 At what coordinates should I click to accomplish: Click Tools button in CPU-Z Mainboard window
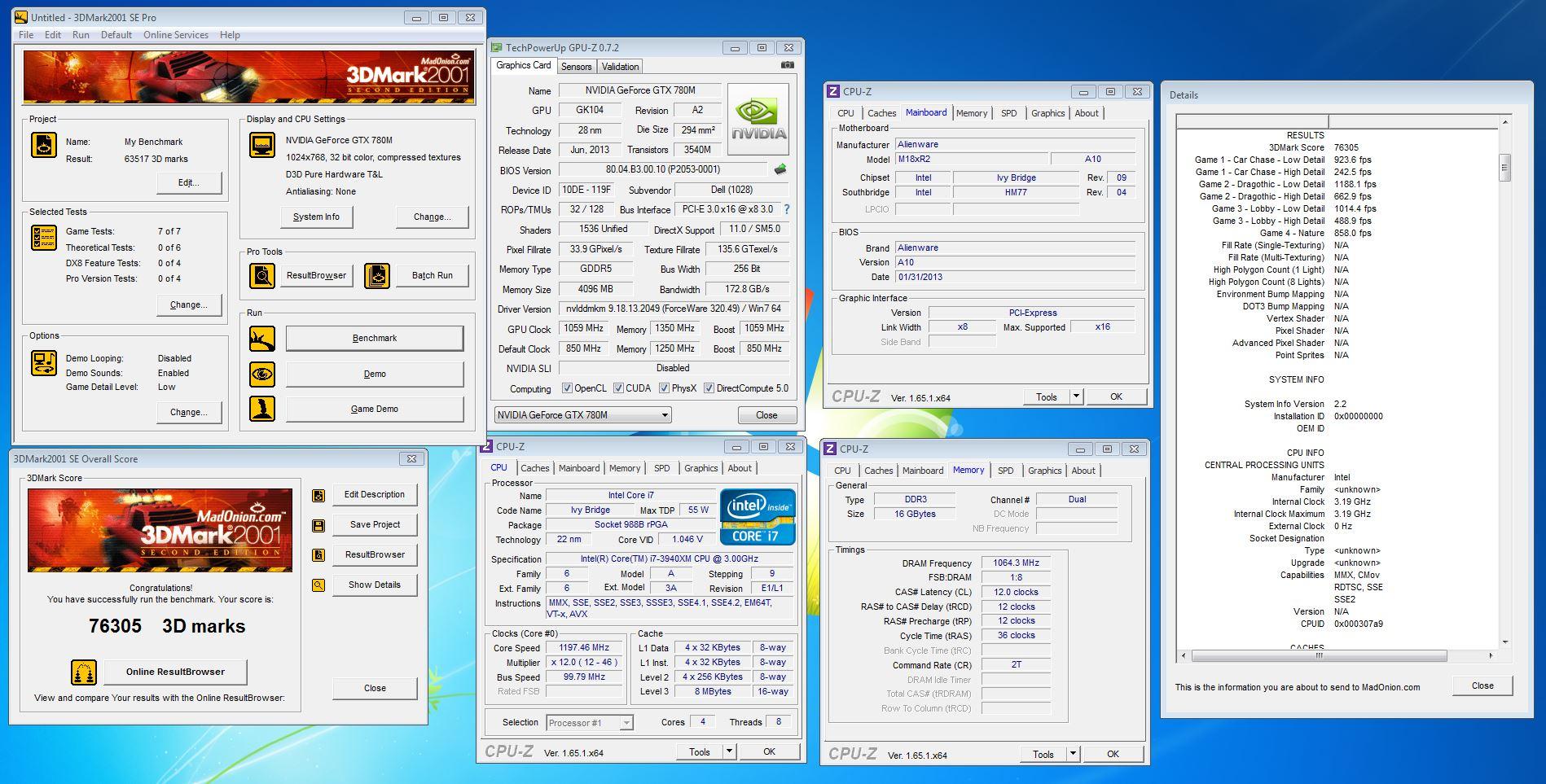point(1047,396)
